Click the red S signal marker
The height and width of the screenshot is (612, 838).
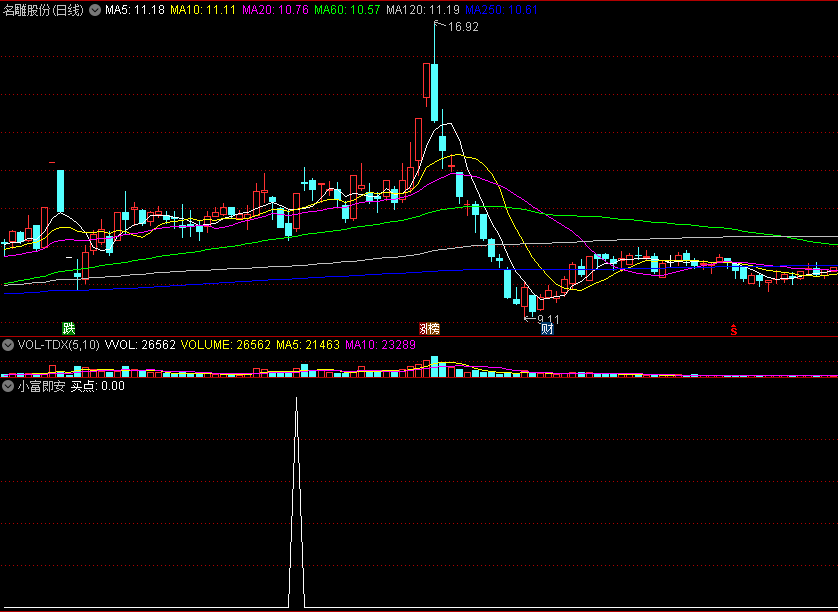[x=734, y=330]
